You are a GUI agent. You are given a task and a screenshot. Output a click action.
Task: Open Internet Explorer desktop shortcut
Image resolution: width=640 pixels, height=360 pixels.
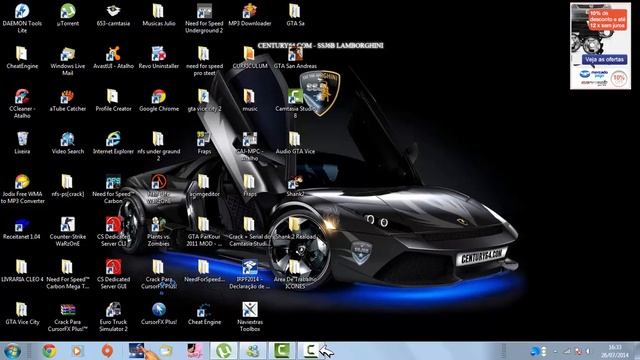pos(113,143)
